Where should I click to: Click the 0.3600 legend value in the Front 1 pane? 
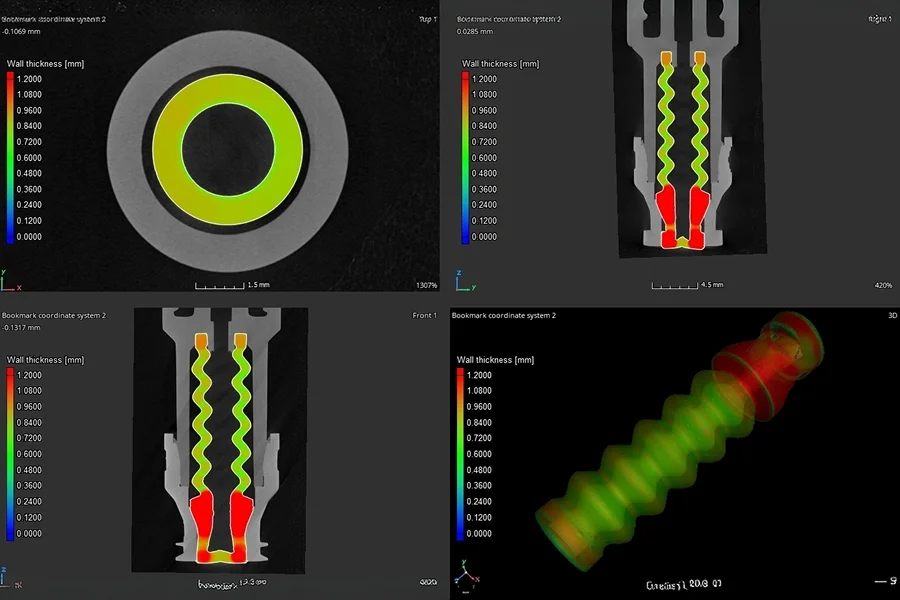click(x=29, y=486)
